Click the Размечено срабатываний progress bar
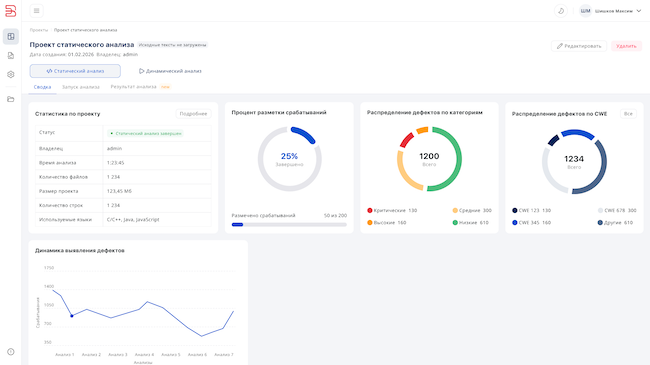 coord(289,225)
